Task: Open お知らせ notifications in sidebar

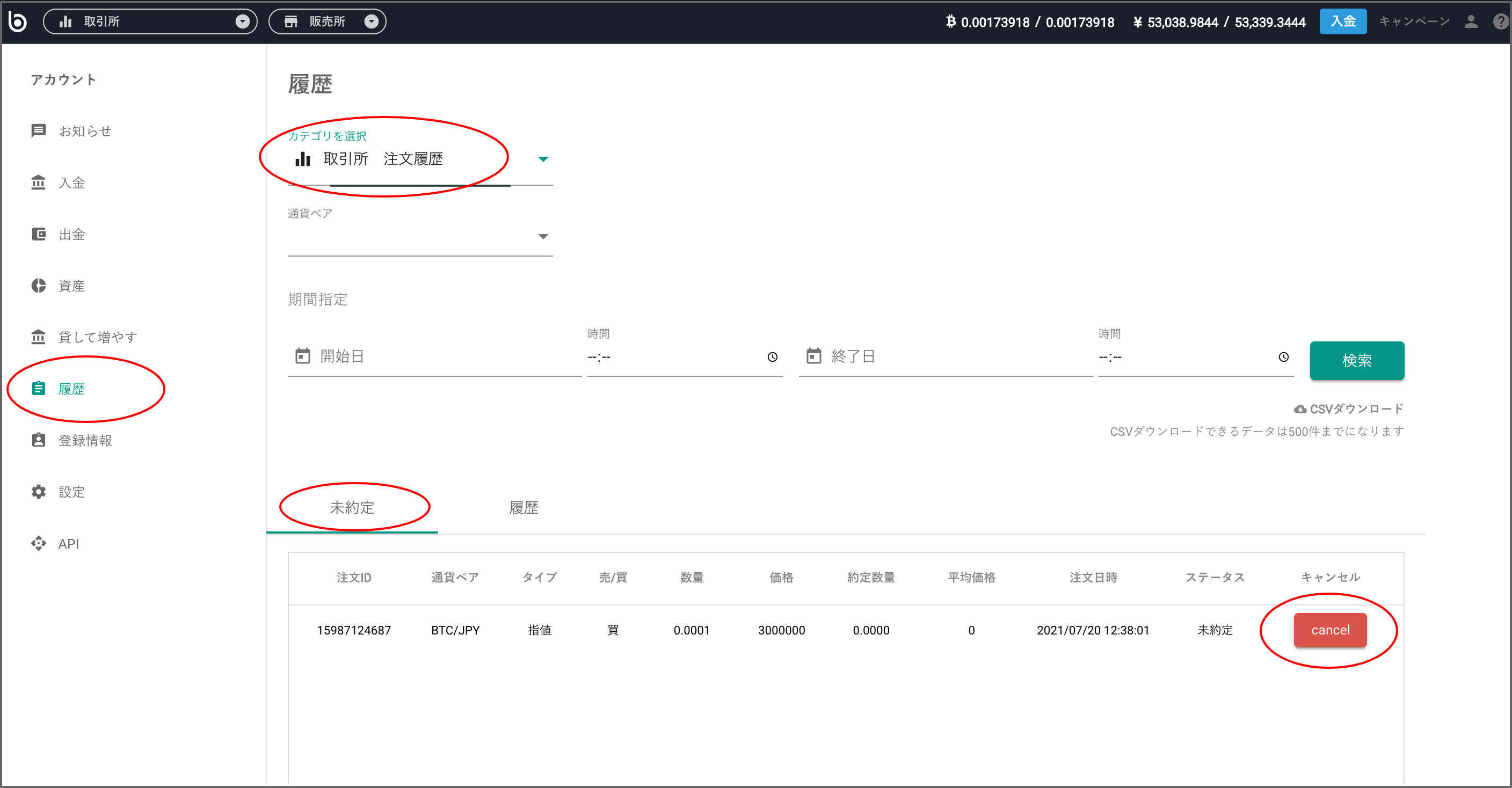Action: [x=84, y=131]
